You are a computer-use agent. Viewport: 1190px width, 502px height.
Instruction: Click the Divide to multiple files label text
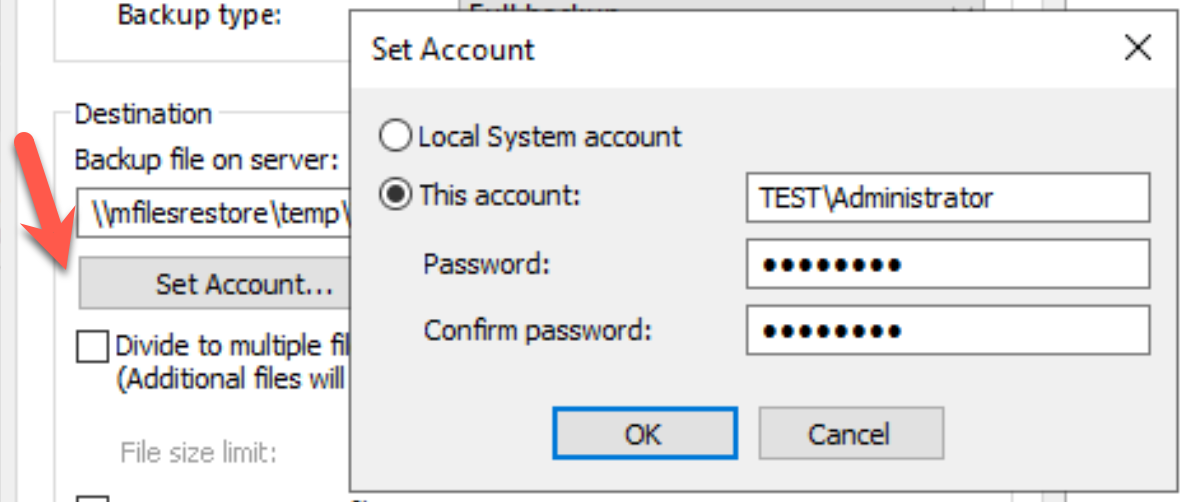231,346
